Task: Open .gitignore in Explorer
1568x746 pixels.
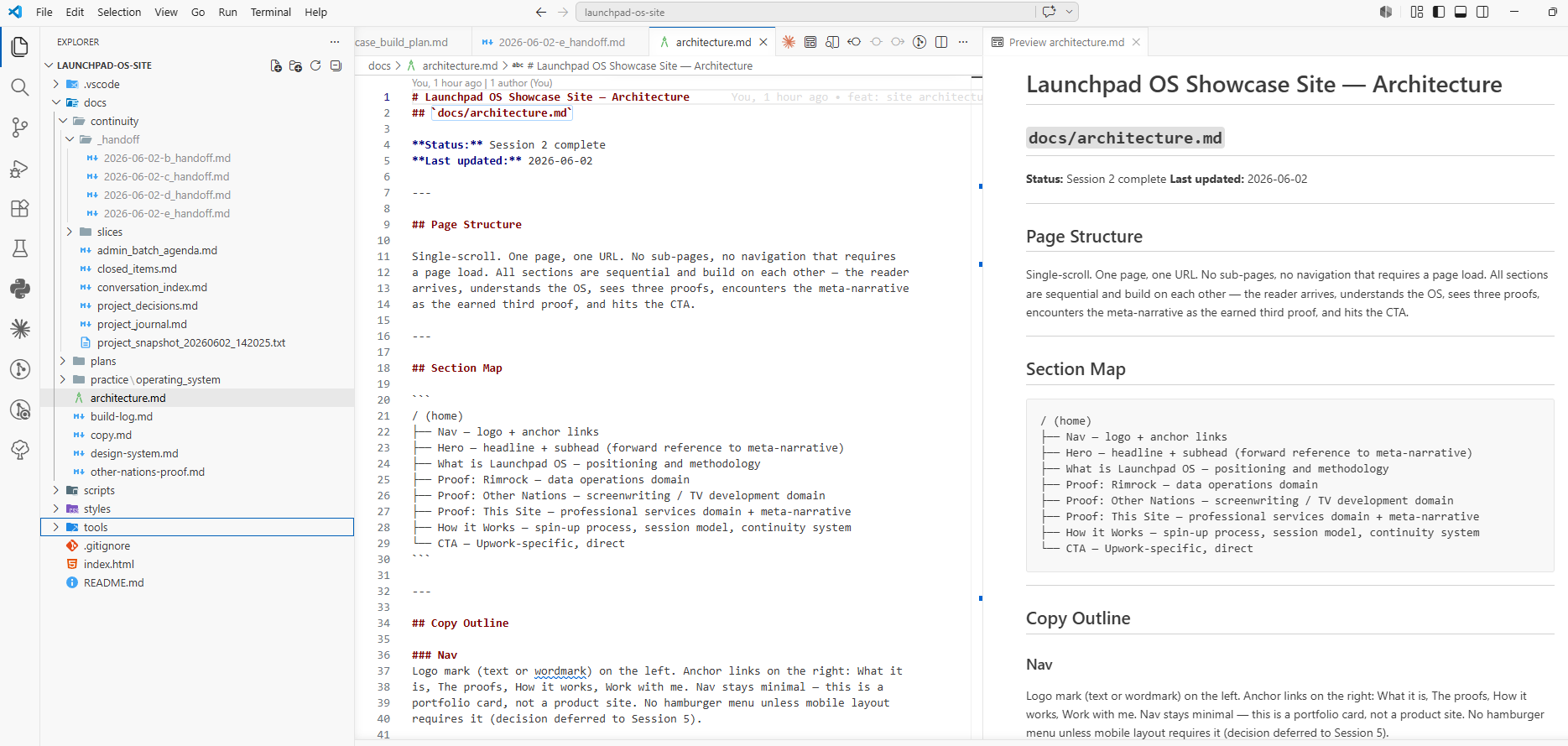Action: [107, 545]
